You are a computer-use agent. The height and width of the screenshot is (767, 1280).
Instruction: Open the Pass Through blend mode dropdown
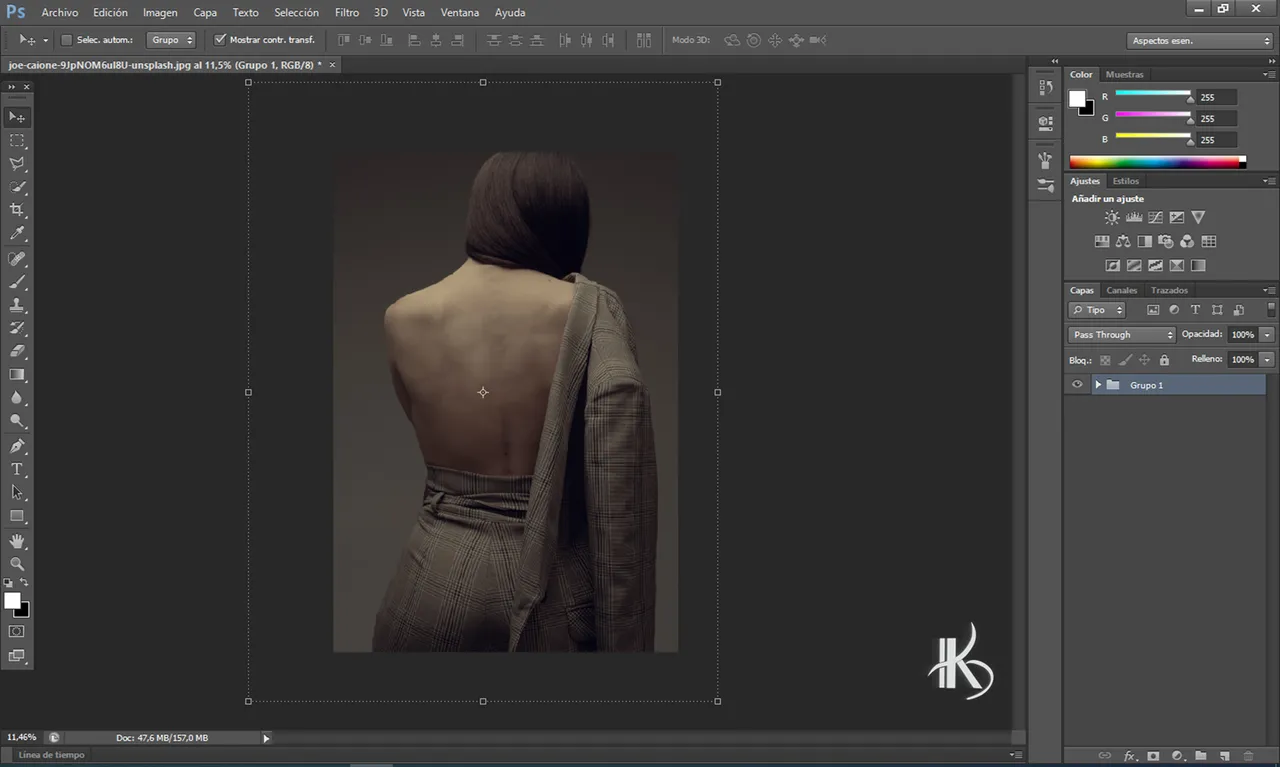(x=1122, y=335)
